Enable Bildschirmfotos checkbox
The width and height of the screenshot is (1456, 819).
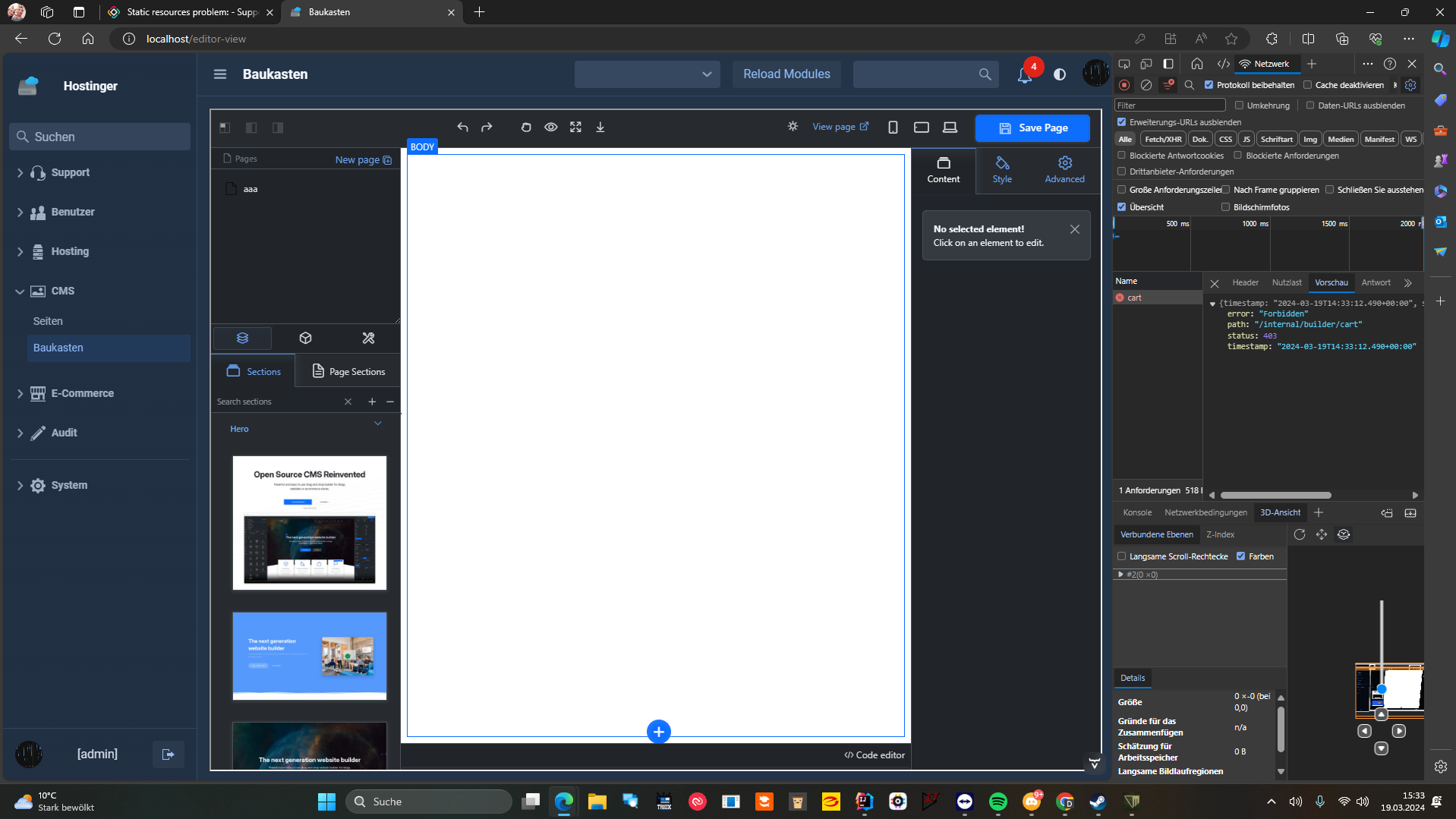1225,207
